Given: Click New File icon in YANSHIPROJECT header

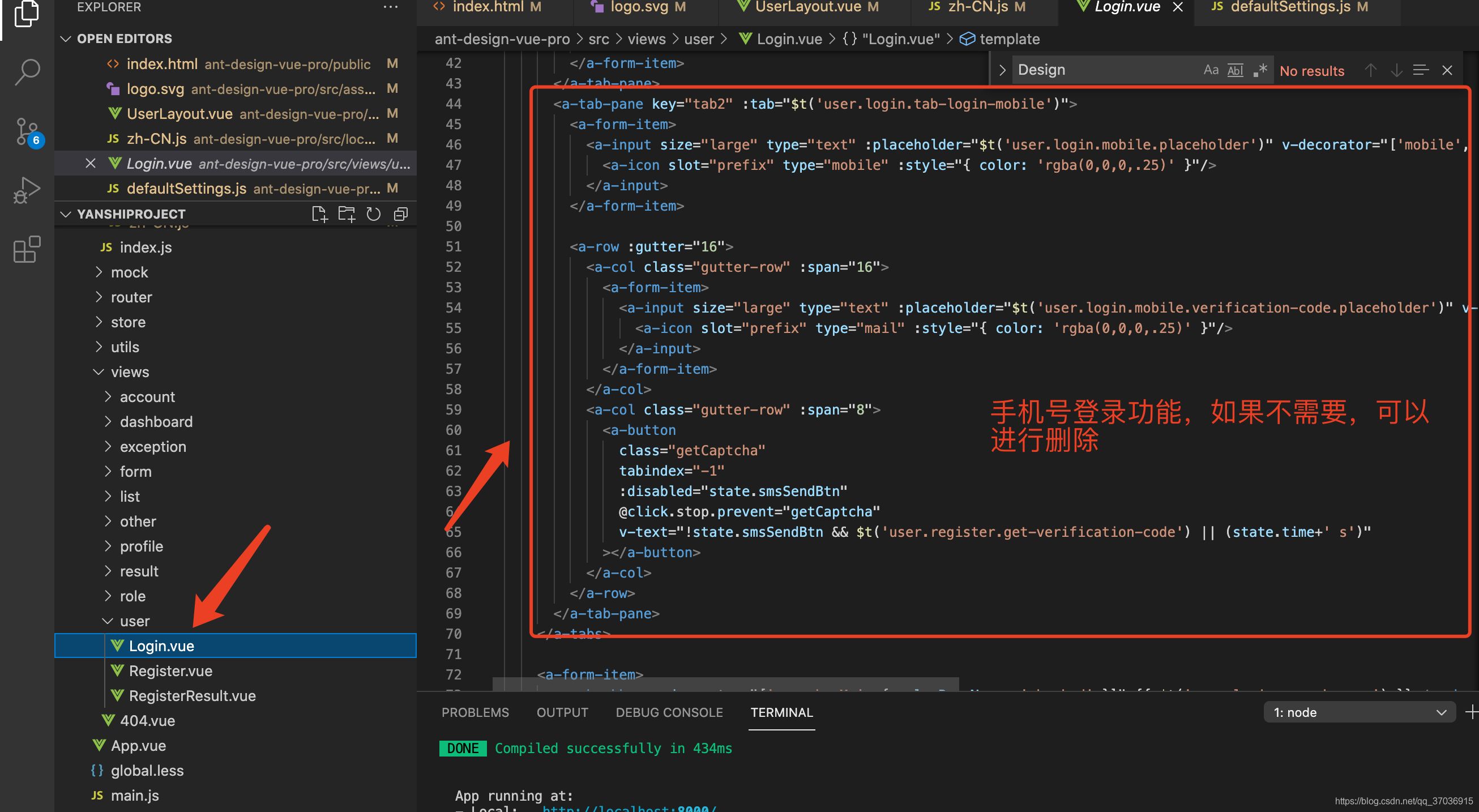Looking at the screenshot, I should (x=319, y=214).
